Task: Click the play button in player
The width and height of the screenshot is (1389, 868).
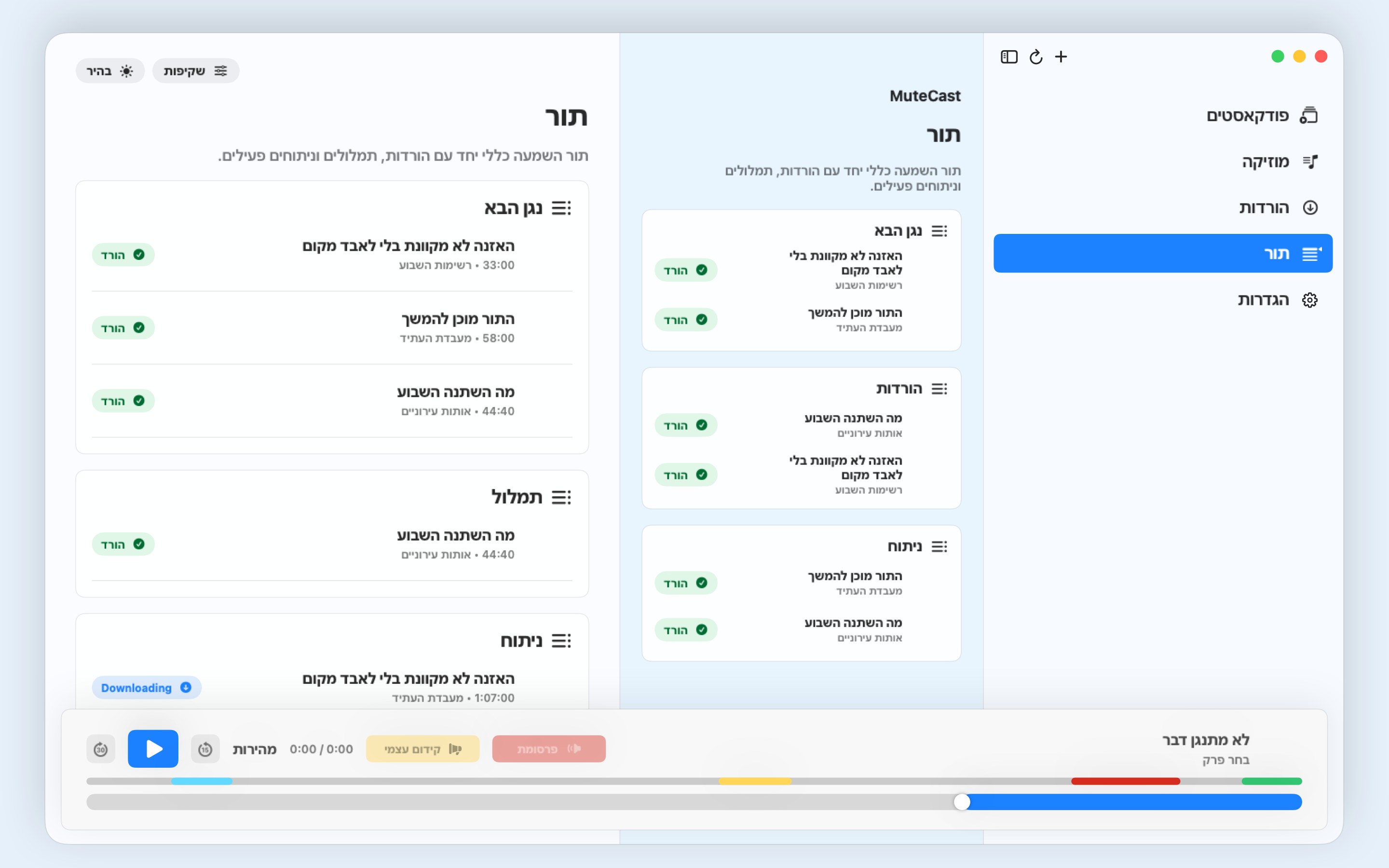Action: (153, 748)
